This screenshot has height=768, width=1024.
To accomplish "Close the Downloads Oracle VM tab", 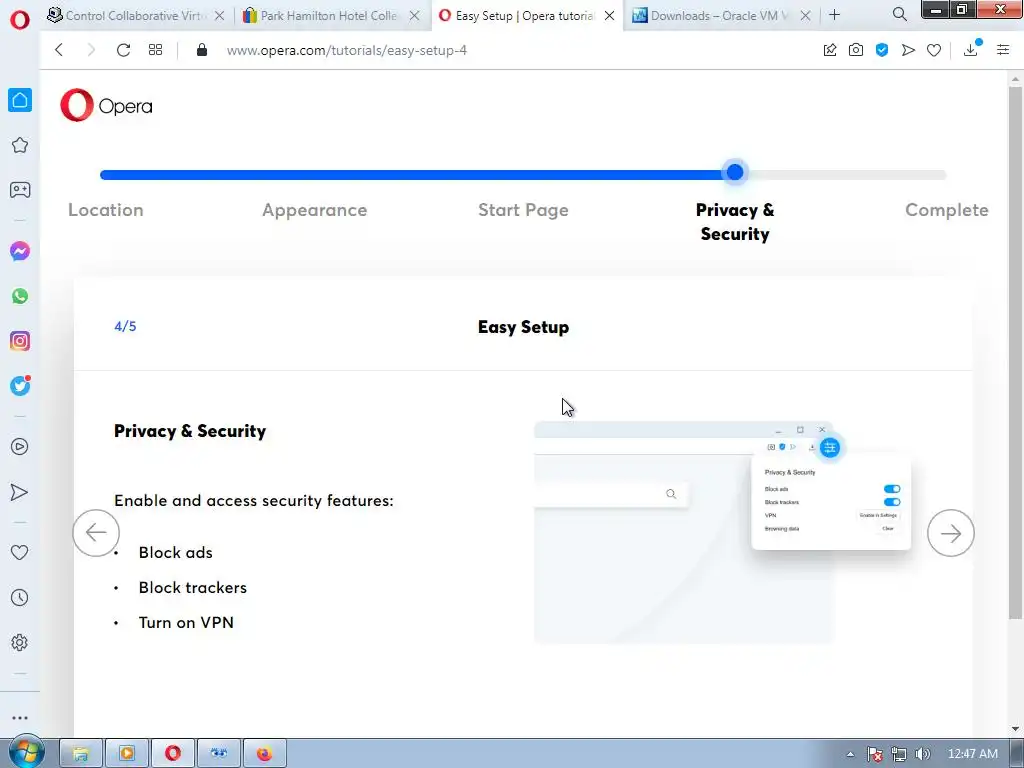I will (805, 15).
